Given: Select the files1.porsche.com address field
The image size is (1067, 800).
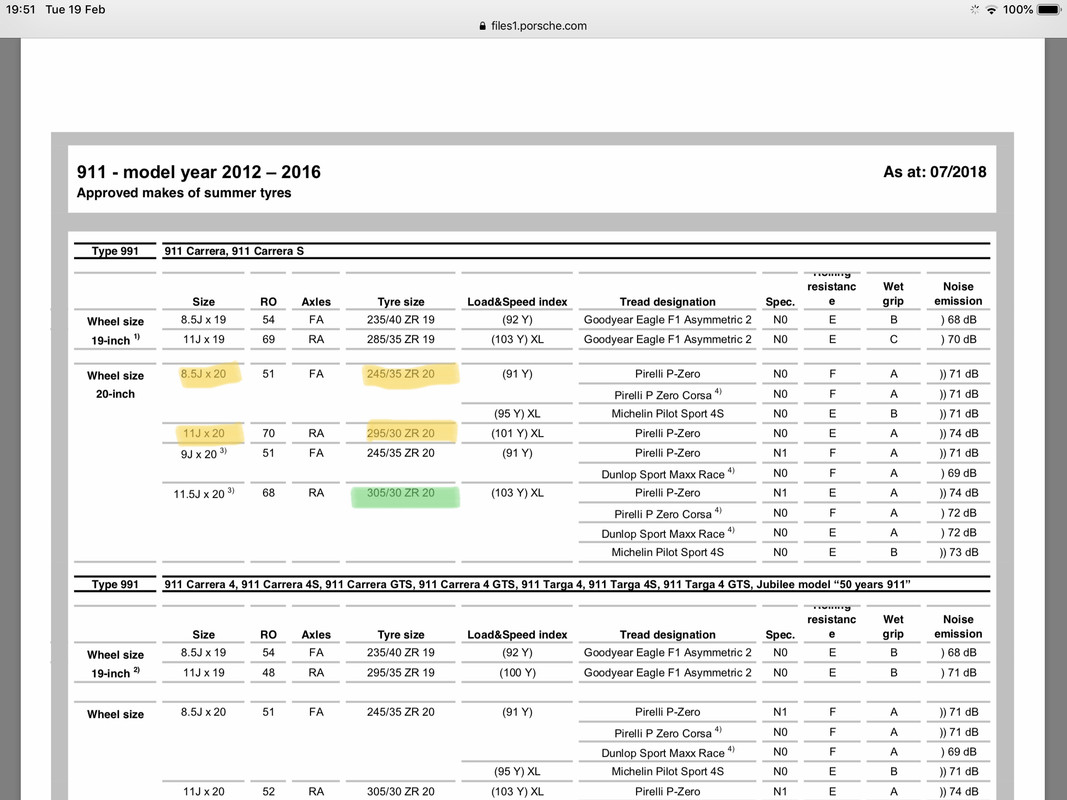Looking at the screenshot, I should pyautogui.click(x=533, y=26).
